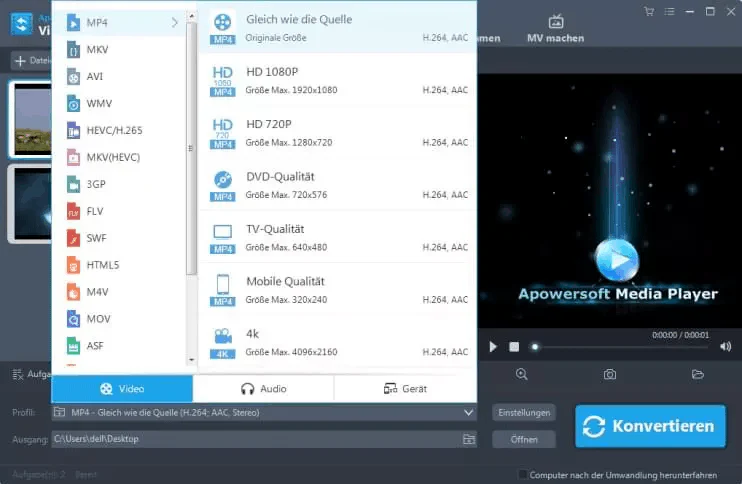
Task: Choose DVD-Qualität preset
Action: [337, 185]
